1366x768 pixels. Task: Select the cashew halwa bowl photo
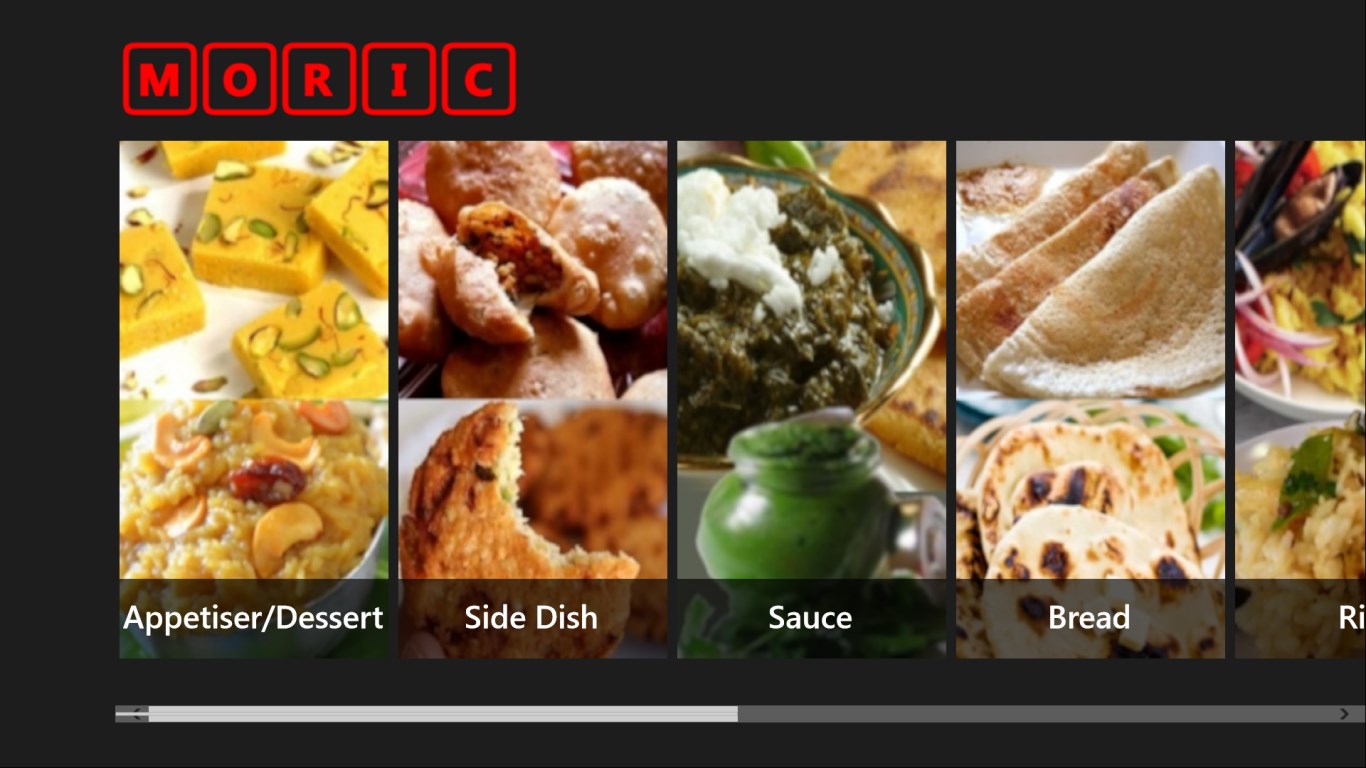pos(254,489)
